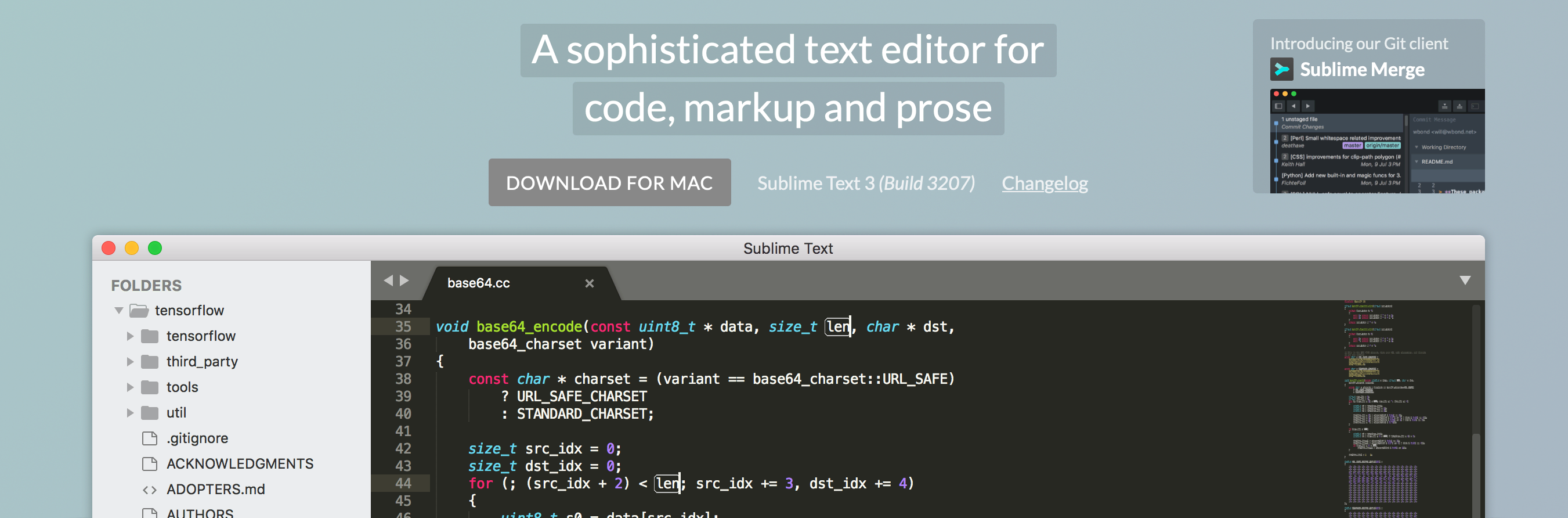
Task: Open the tab list dropdown arrow
Action: tap(1465, 280)
